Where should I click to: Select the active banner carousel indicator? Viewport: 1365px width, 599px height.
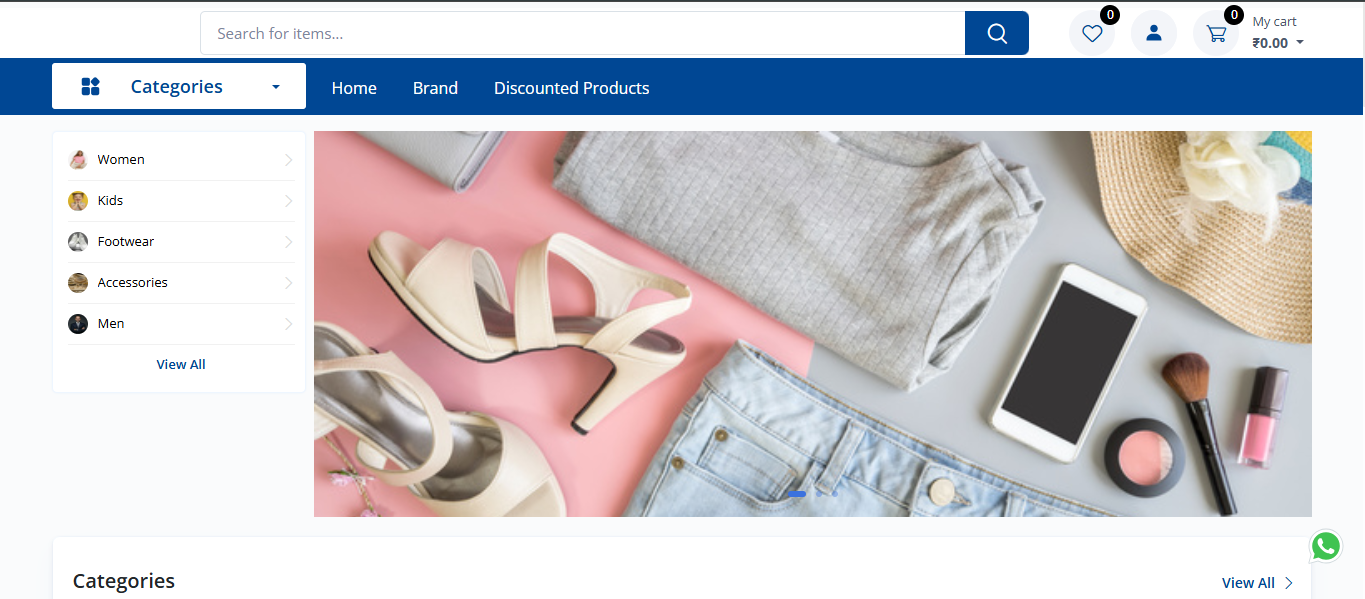click(797, 494)
